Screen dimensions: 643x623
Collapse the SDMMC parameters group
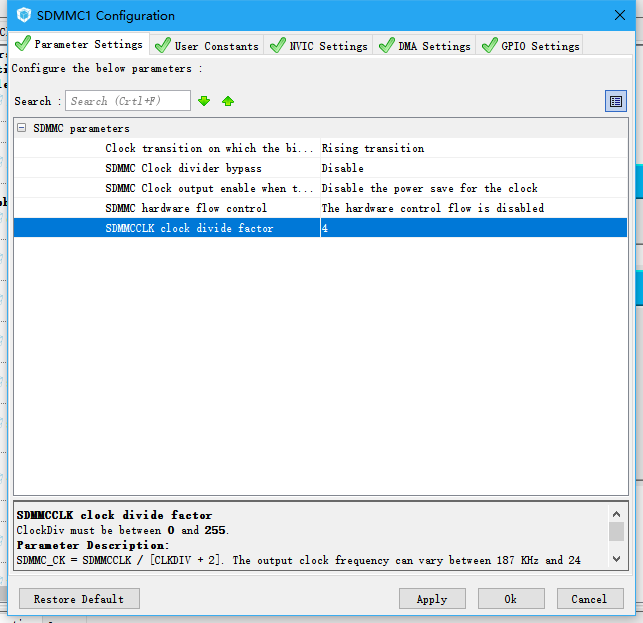click(22, 128)
